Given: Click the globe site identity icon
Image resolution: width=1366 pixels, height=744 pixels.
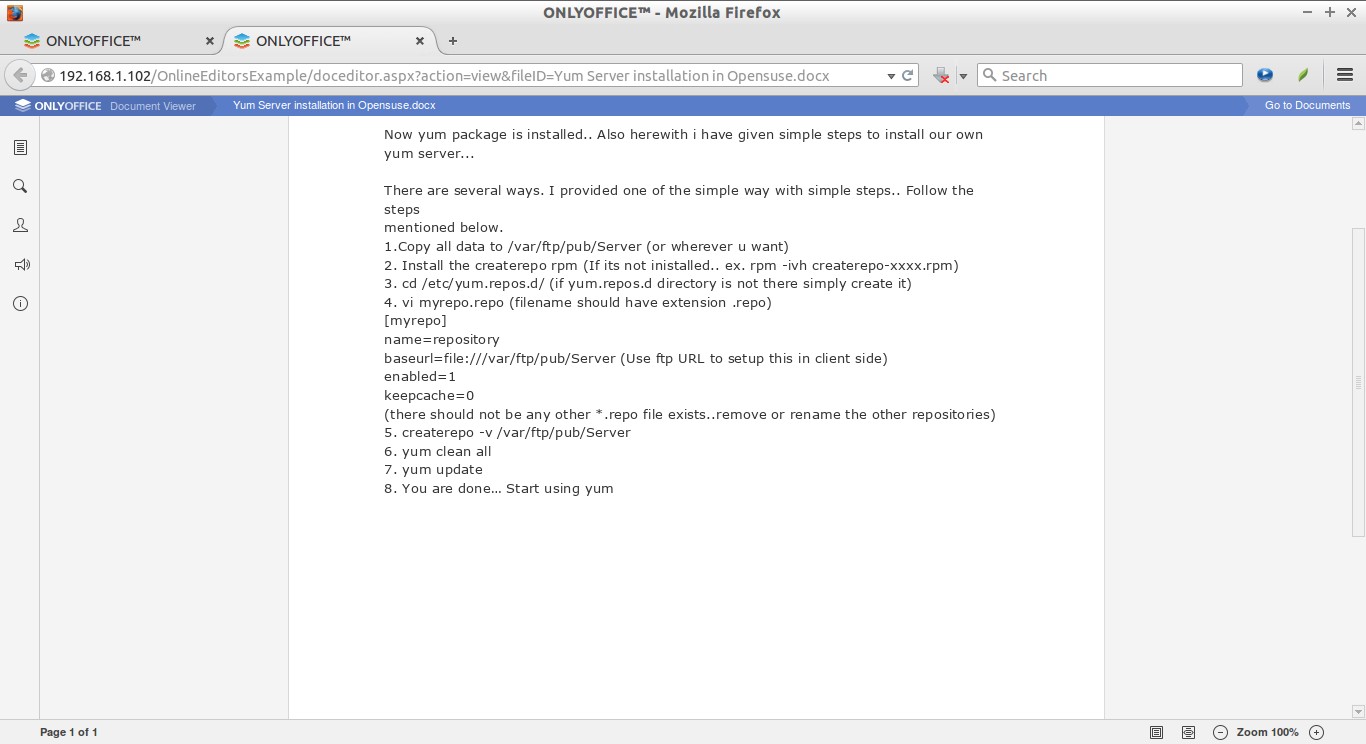Looking at the screenshot, I should (x=47, y=75).
